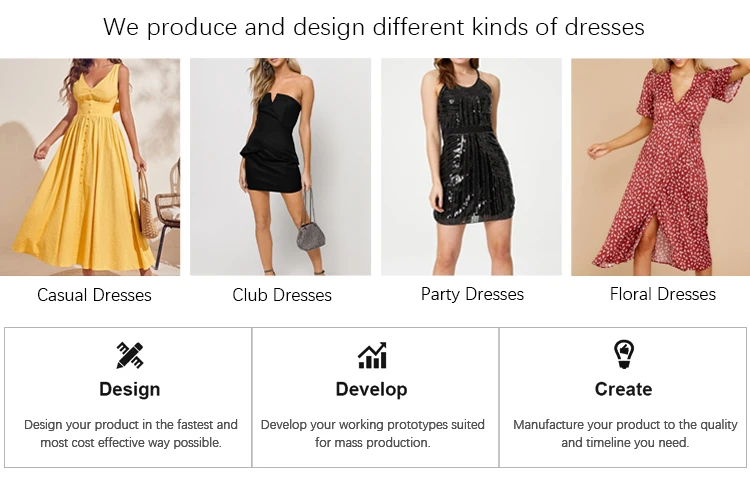Select the Floral Dresses label

point(662,294)
